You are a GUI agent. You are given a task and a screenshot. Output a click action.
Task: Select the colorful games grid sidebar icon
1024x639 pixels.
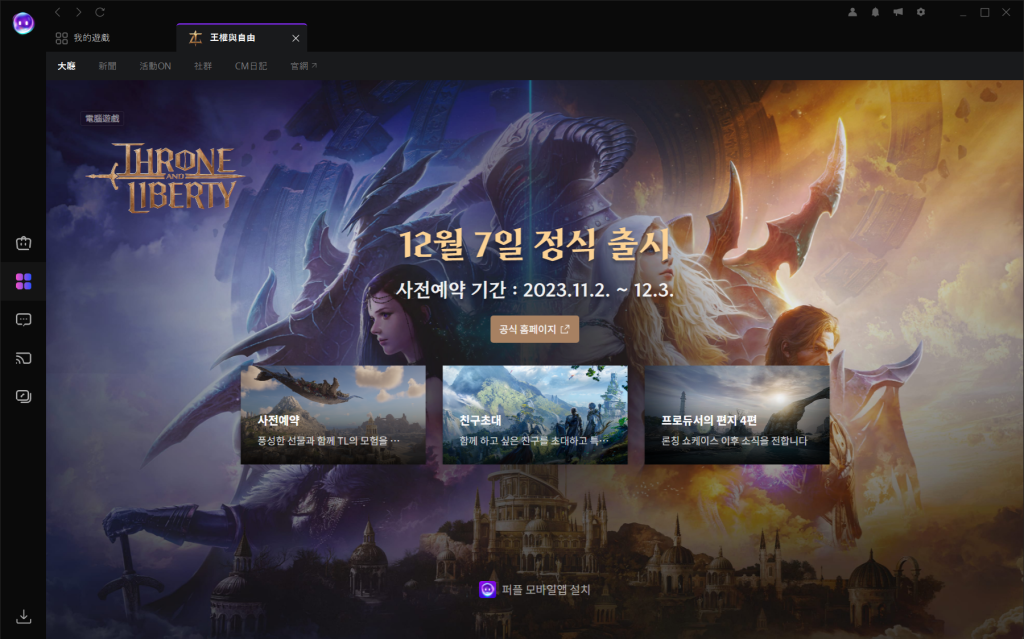[23, 281]
